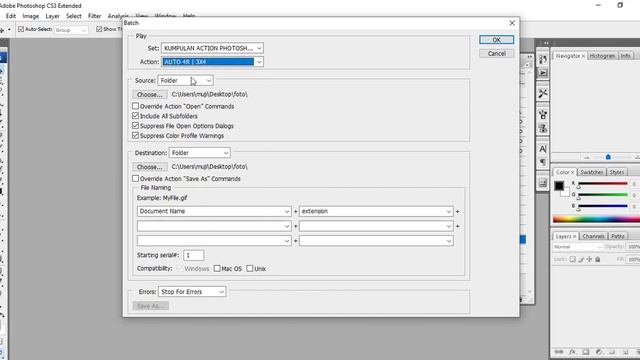This screenshot has height=360, width=640.
Task: Click the color spectrum ramp
Action: tap(596, 219)
